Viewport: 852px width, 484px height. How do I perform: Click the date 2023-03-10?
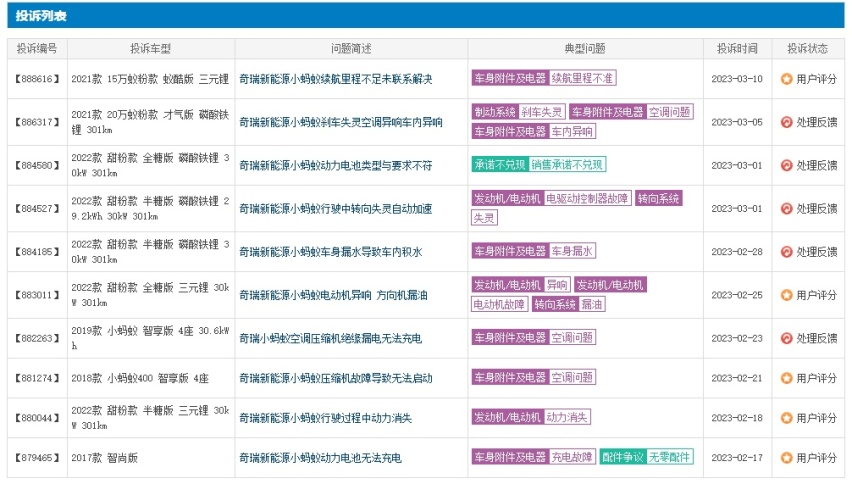pyautogui.click(x=737, y=79)
